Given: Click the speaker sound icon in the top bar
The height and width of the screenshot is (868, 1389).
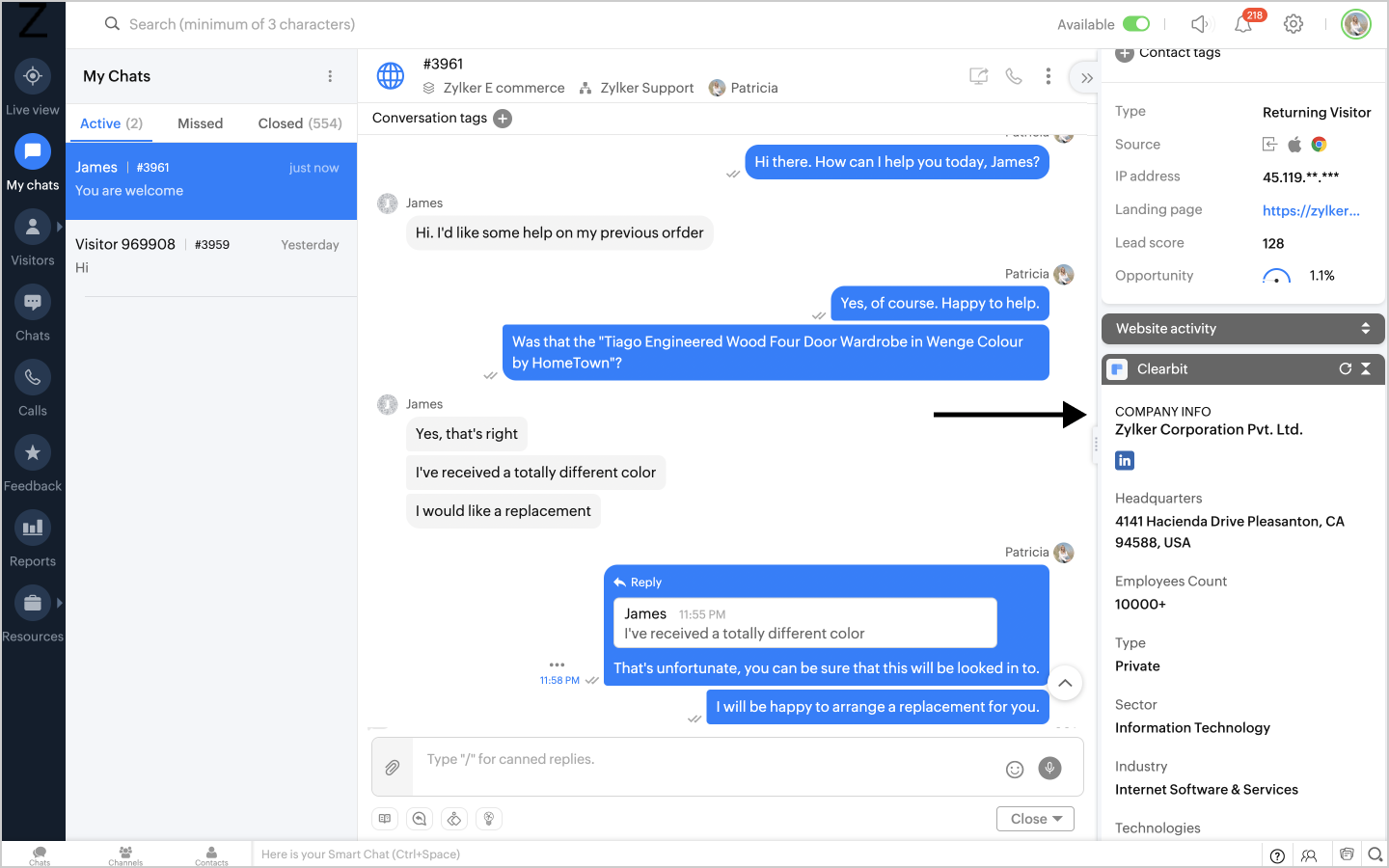Looking at the screenshot, I should point(1199,24).
